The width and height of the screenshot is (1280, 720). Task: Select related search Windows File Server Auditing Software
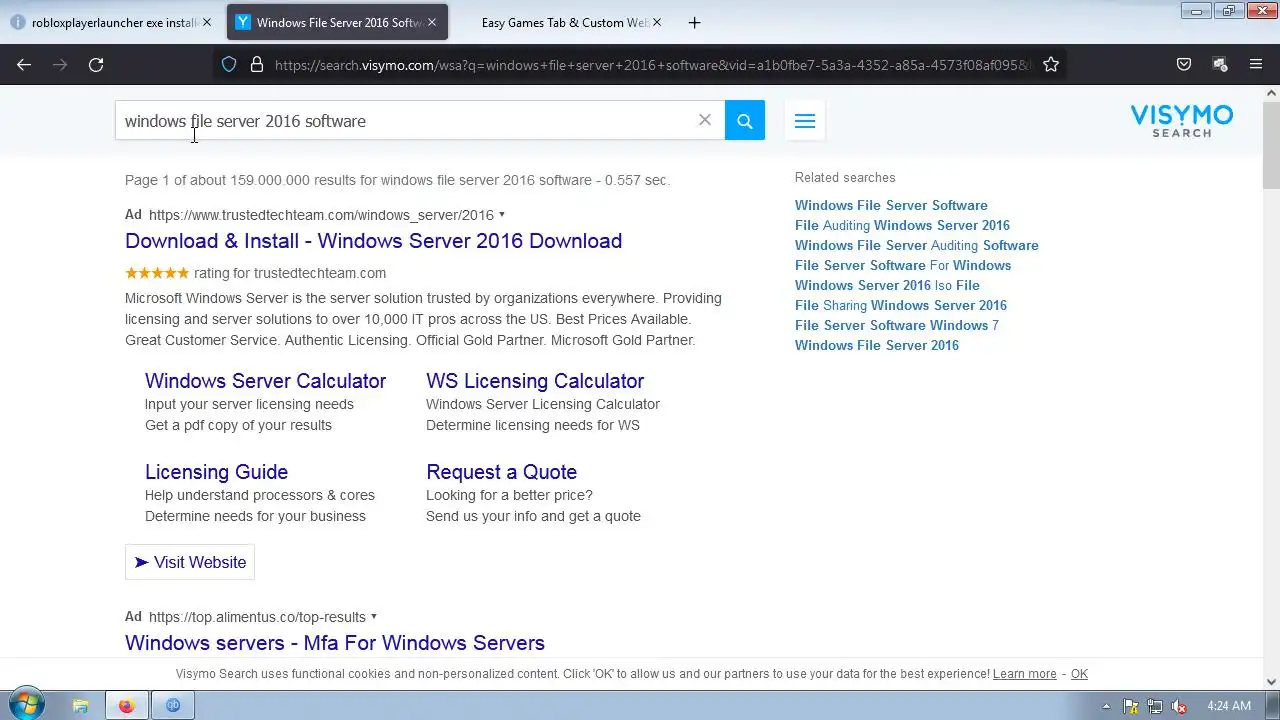[x=917, y=245]
